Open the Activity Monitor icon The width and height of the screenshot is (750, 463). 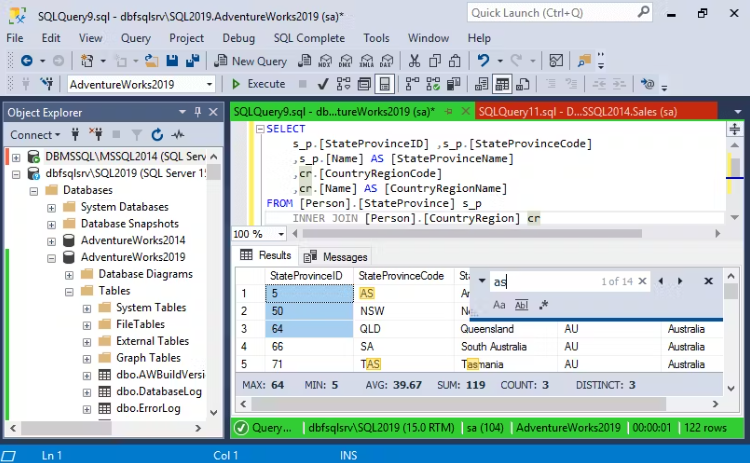pos(556,61)
